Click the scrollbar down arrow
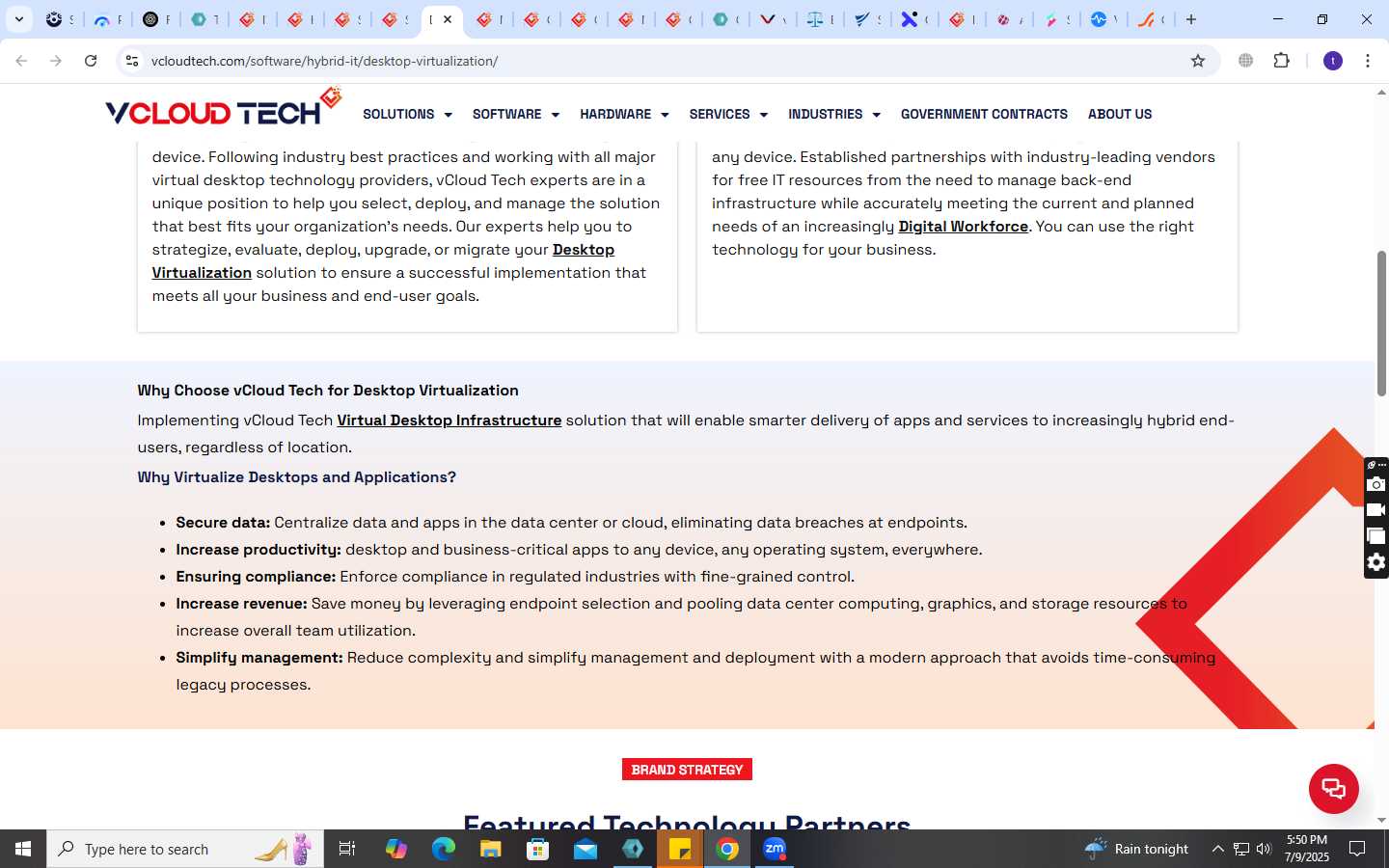 click(x=1381, y=821)
